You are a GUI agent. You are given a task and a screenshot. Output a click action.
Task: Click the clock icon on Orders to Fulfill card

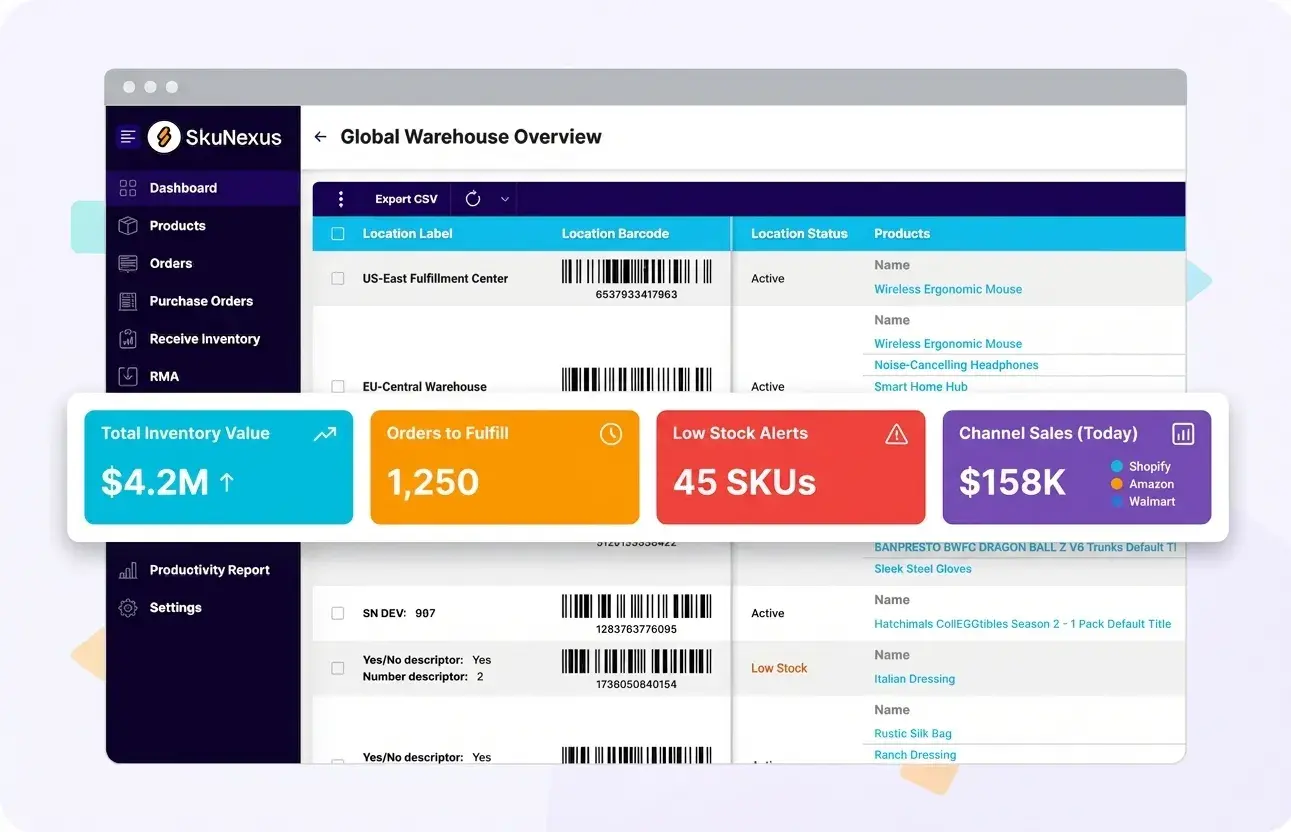(611, 434)
